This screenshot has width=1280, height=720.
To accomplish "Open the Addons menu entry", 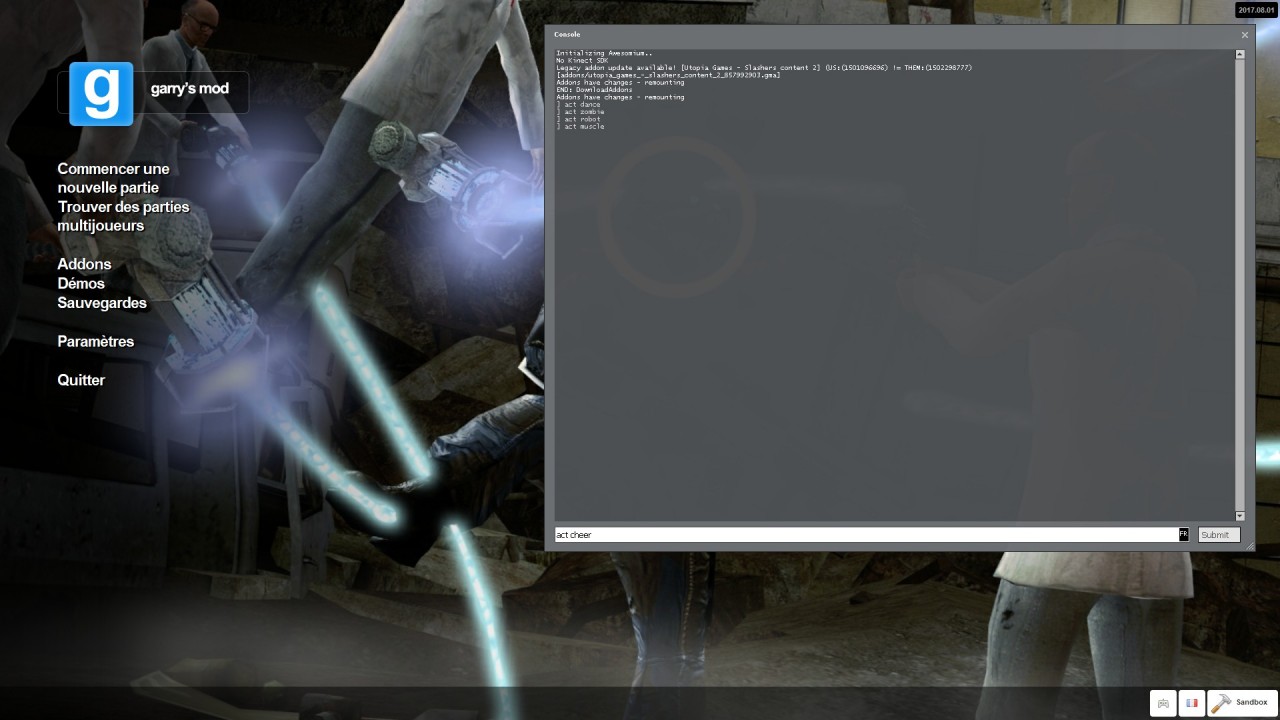I will [x=84, y=264].
